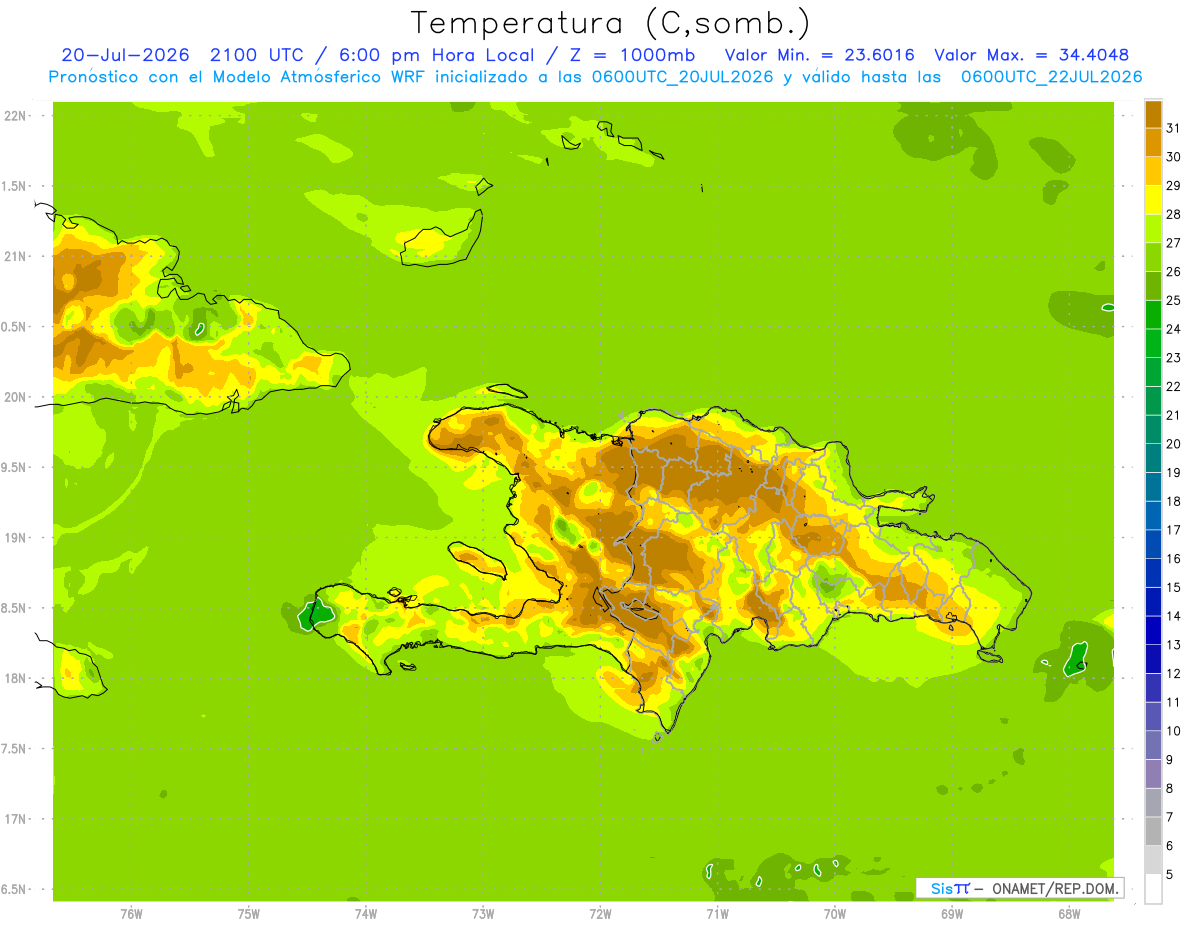This screenshot has height=927, width=1200.
Task: Click the 71W longitude axis label
Action: pos(717,913)
